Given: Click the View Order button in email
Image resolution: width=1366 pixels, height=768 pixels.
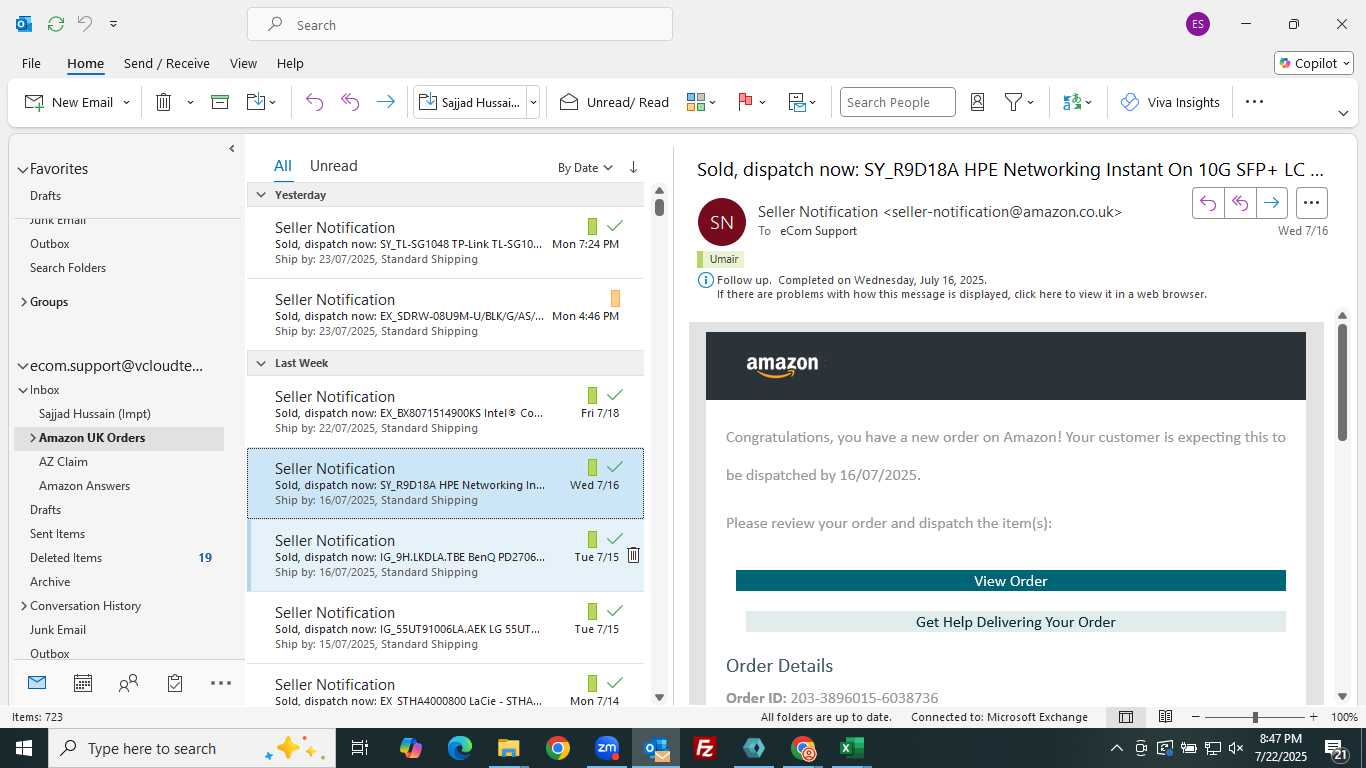Looking at the screenshot, I should coord(1010,581).
